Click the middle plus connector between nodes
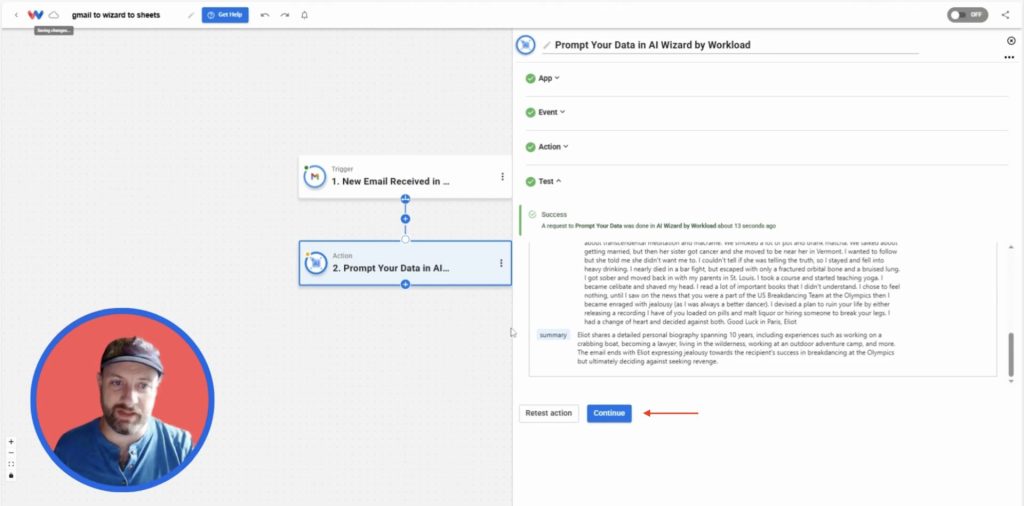1024x506 pixels. pyautogui.click(x=405, y=219)
